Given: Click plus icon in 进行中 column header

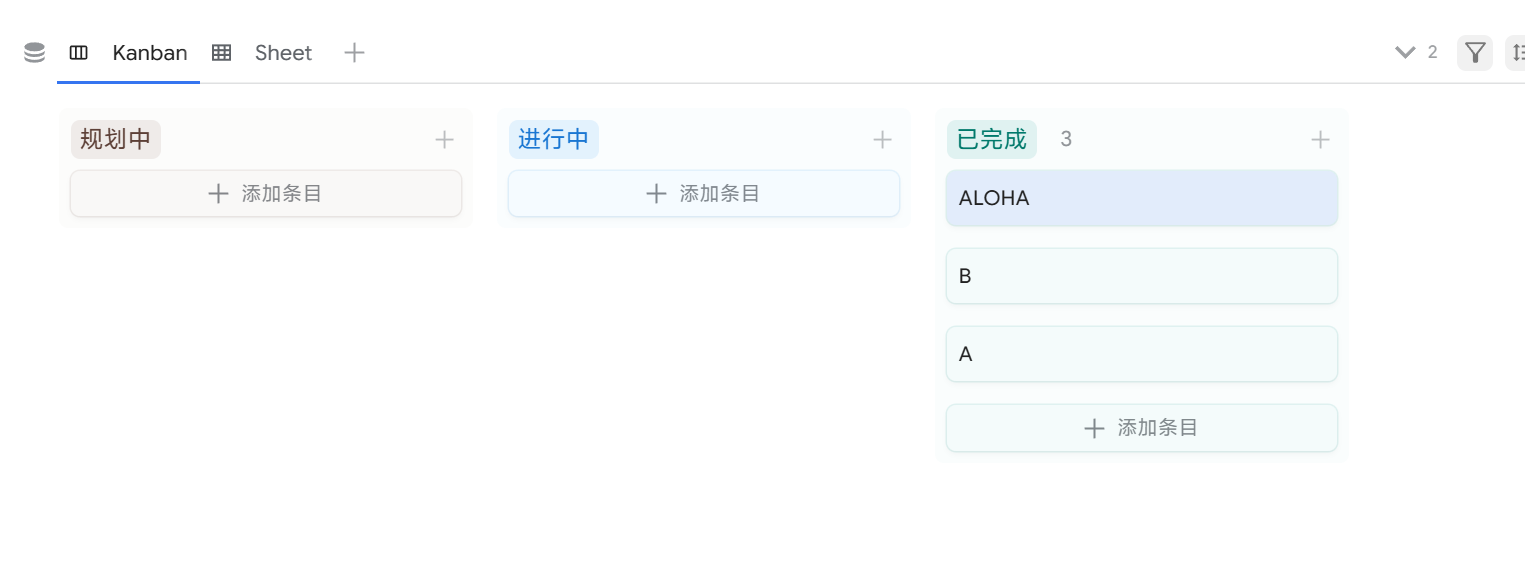Looking at the screenshot, I should coord(882,140).
